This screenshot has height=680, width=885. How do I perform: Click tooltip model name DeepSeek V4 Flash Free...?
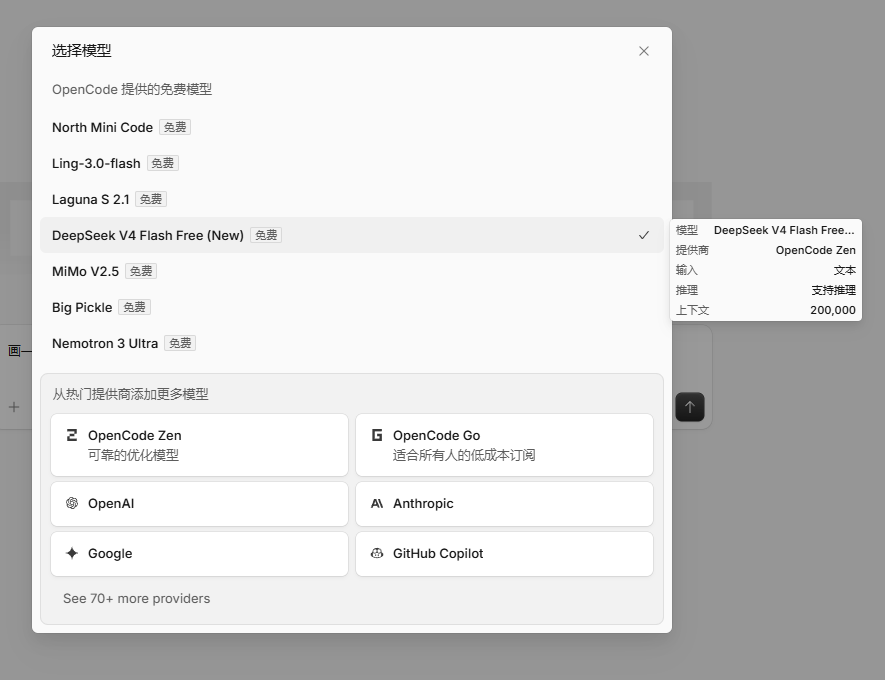784,230
